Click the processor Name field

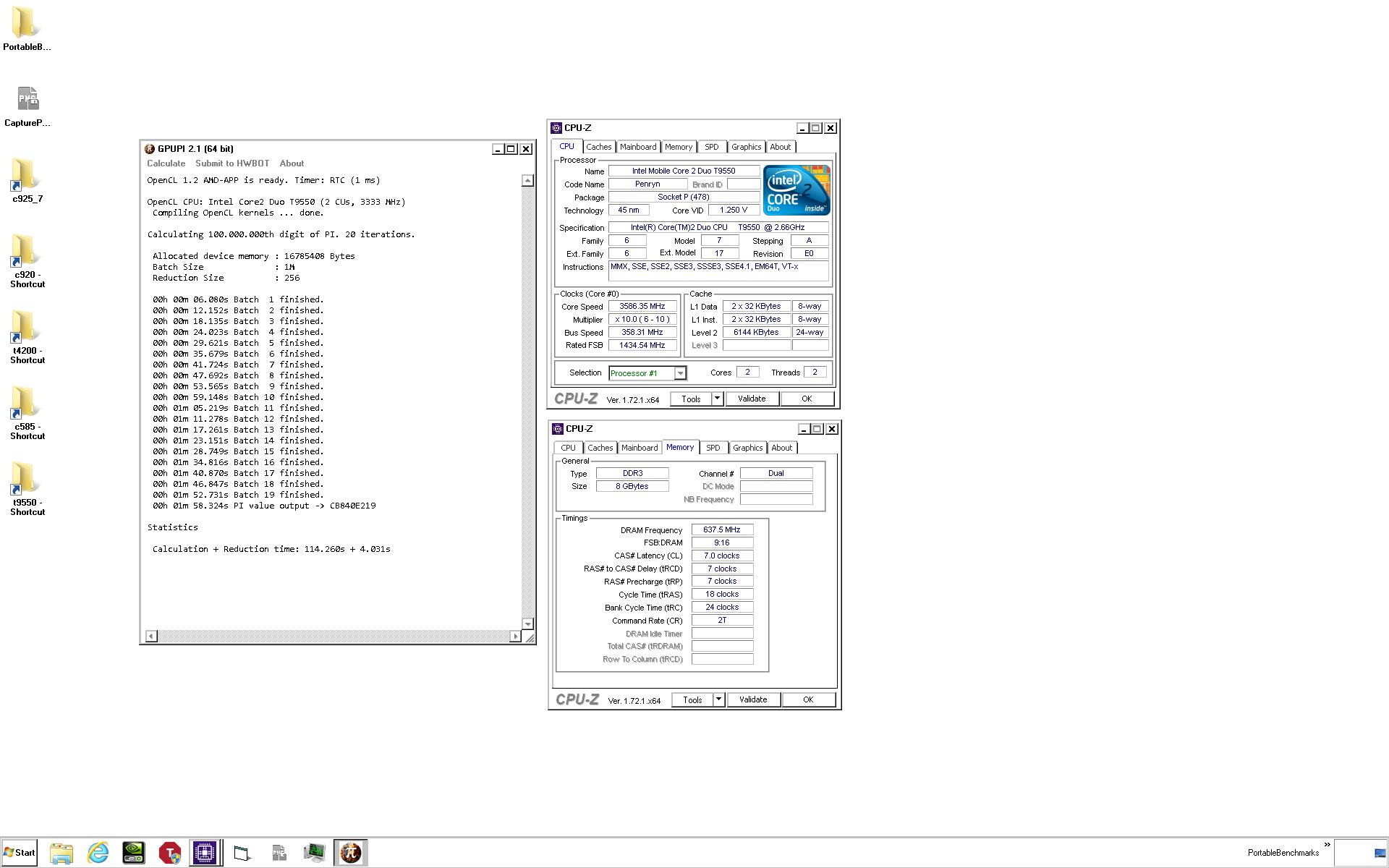[x=684, y=171]
